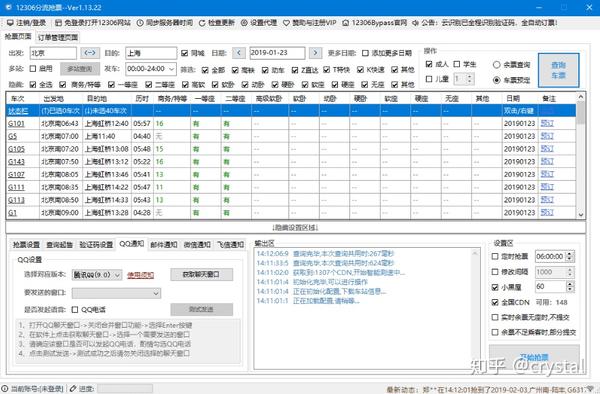600x394 pixels.
Task: Select 车票预定 radio button
Action: pos(496,80)
